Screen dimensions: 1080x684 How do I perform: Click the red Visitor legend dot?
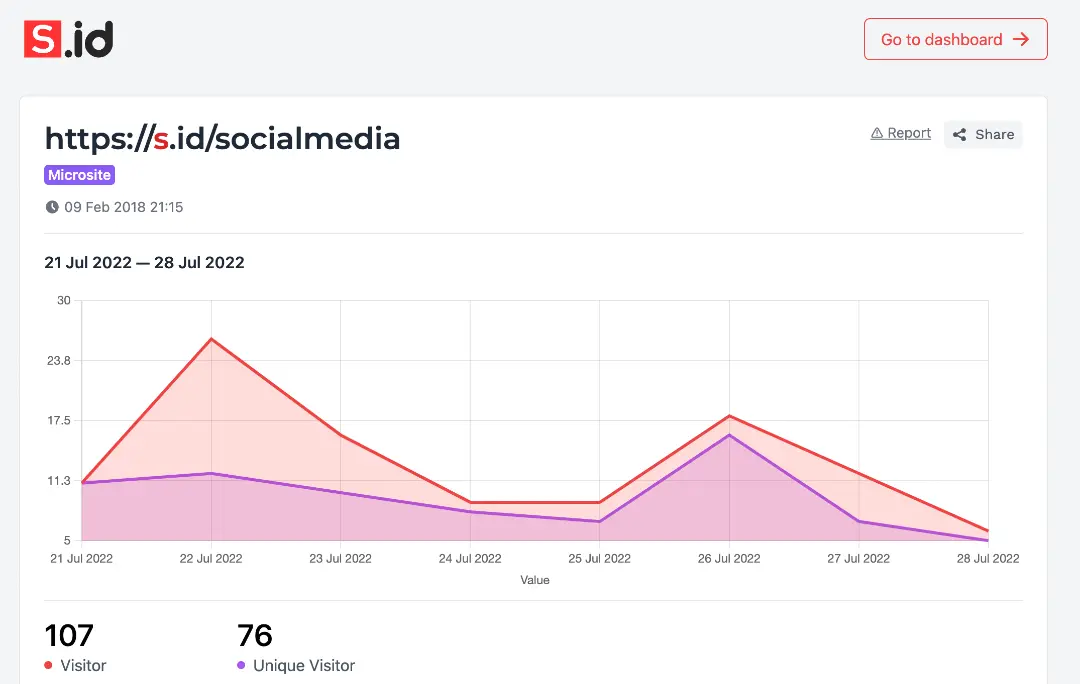coord(49,665)
